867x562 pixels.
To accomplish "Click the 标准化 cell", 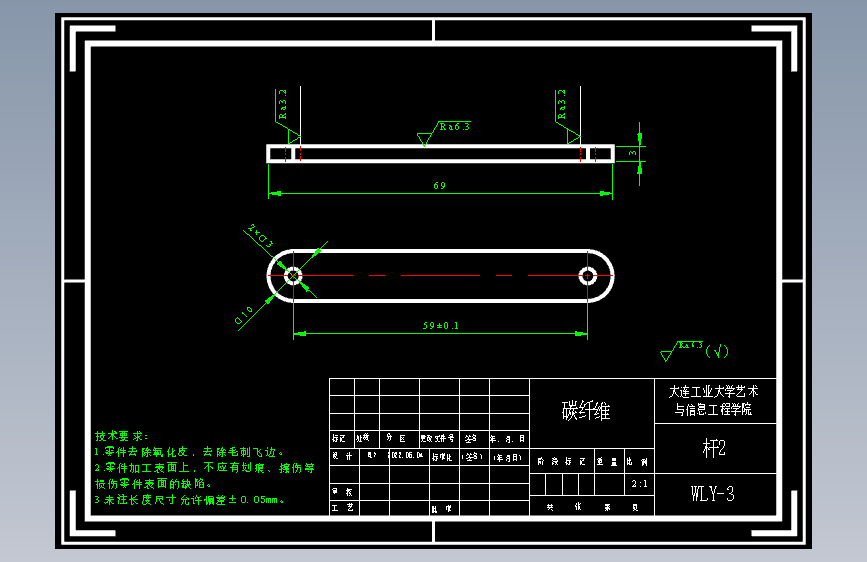I will pyautogui.click(x=442, y=457).
